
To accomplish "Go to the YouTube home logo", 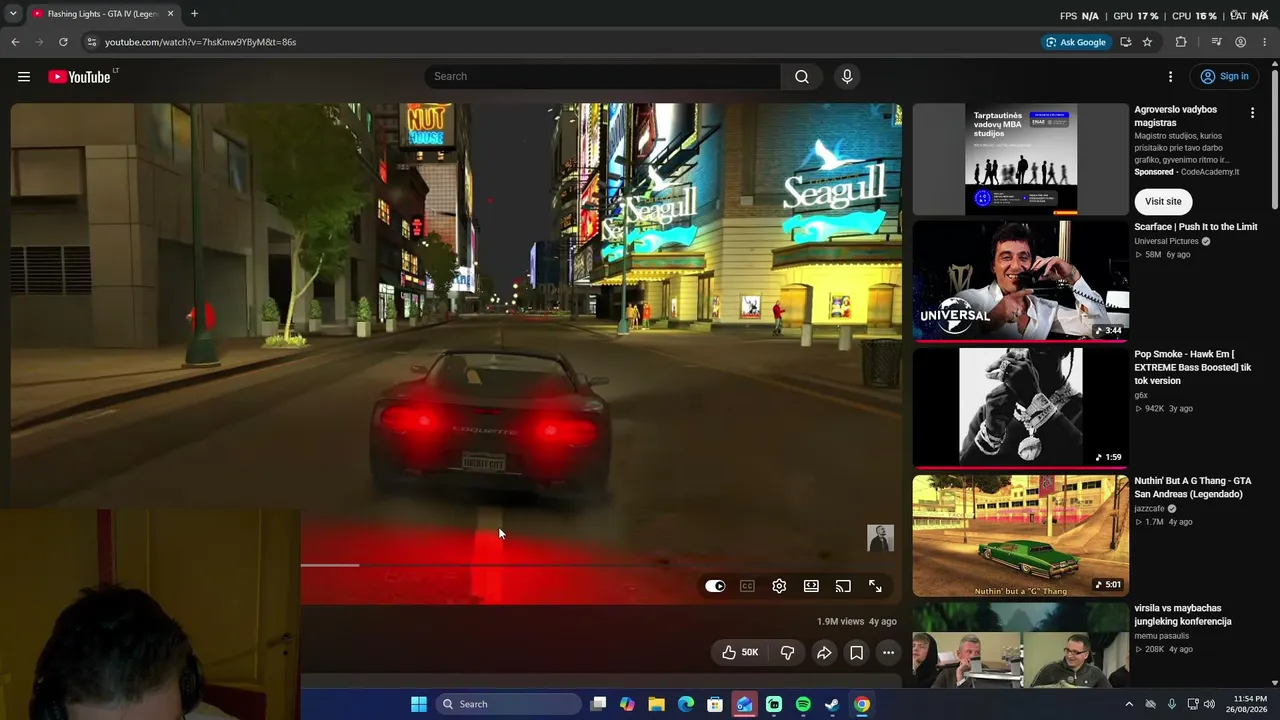I will [79, 77].
